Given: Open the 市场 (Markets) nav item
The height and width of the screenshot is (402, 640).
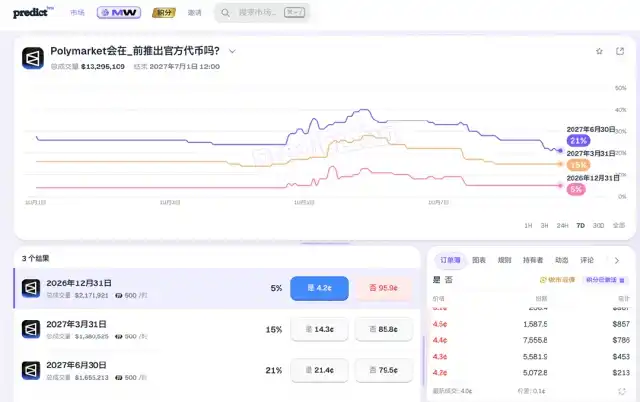Looking at the screenshot, I should pyautogui.click(x=77, y=13).
